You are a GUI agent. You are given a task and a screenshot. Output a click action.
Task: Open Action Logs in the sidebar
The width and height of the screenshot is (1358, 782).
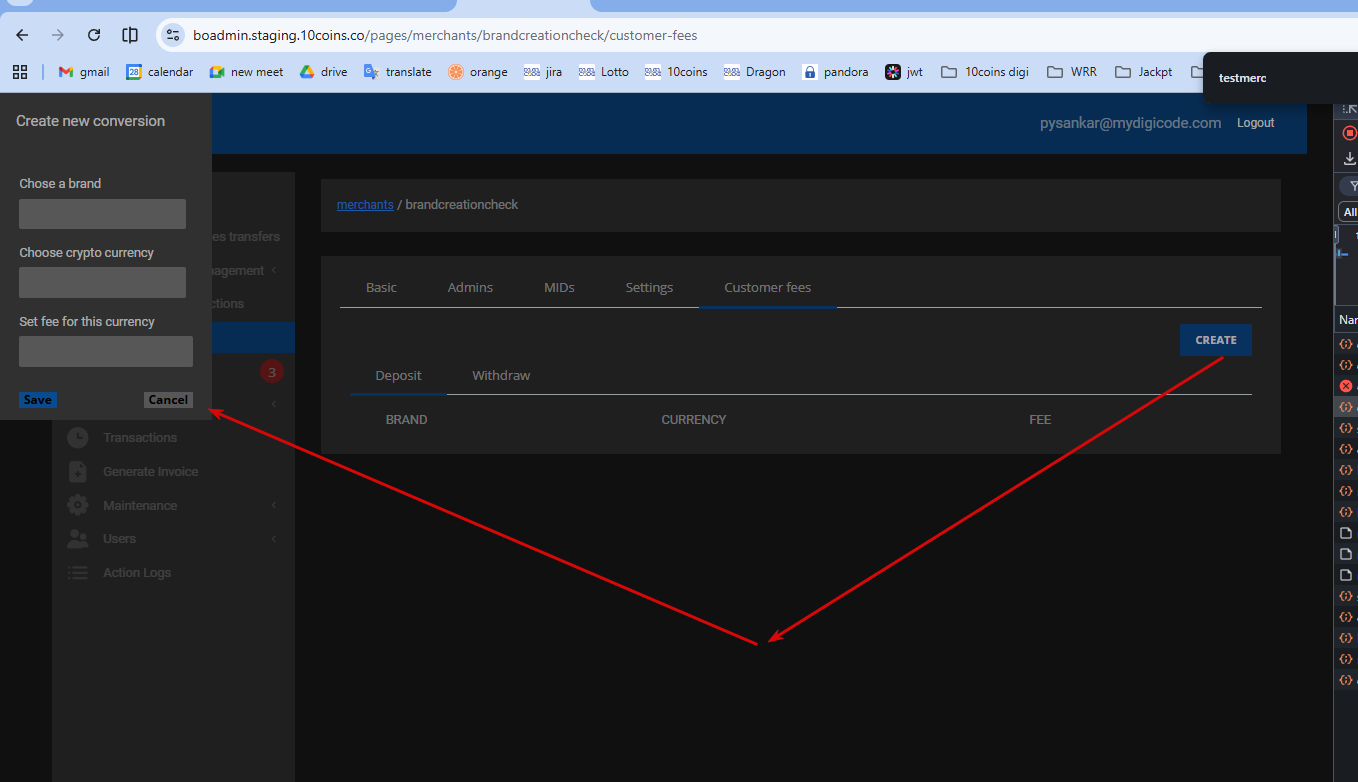pos(137,572)
